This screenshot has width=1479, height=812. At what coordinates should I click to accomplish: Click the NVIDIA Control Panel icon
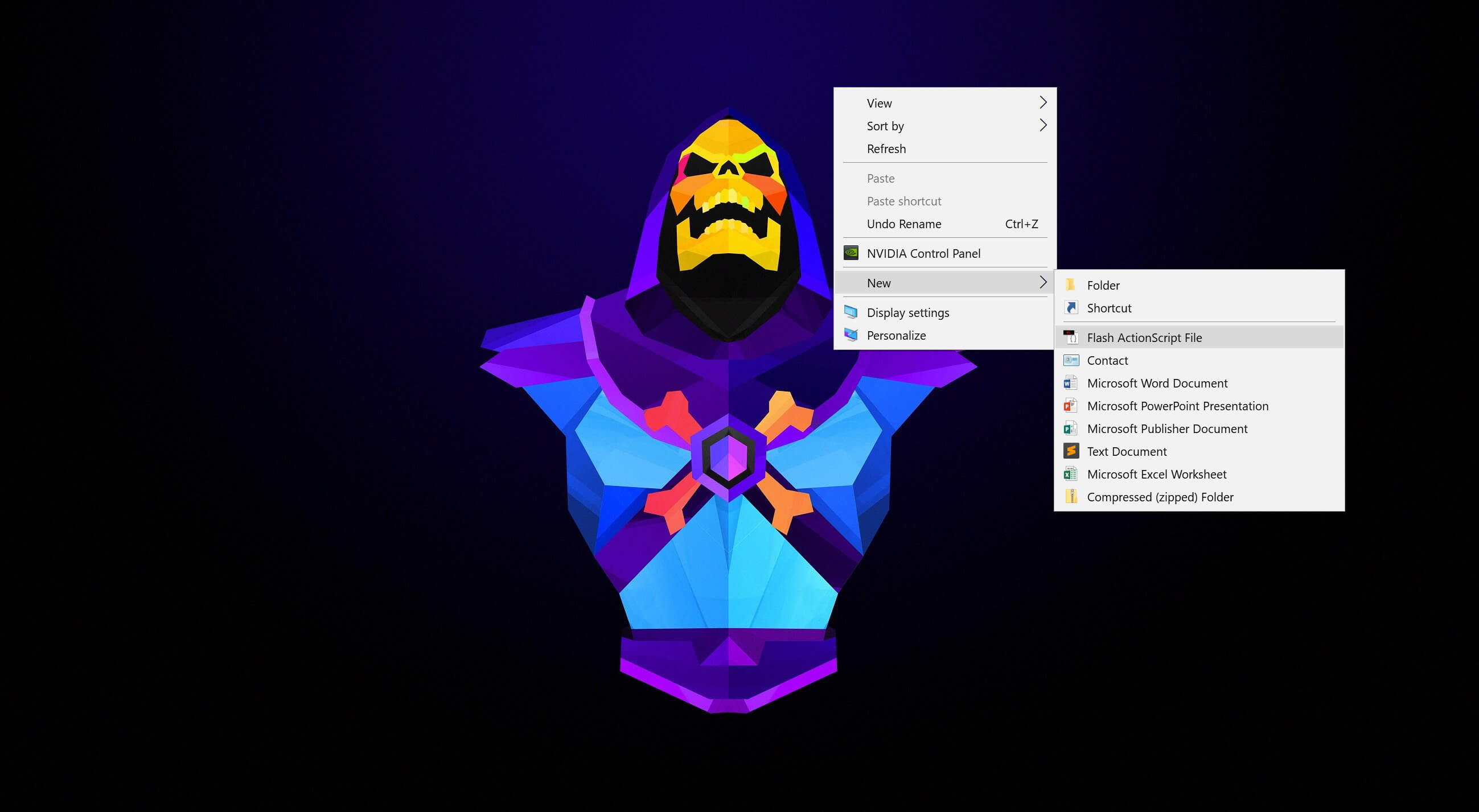851,253
